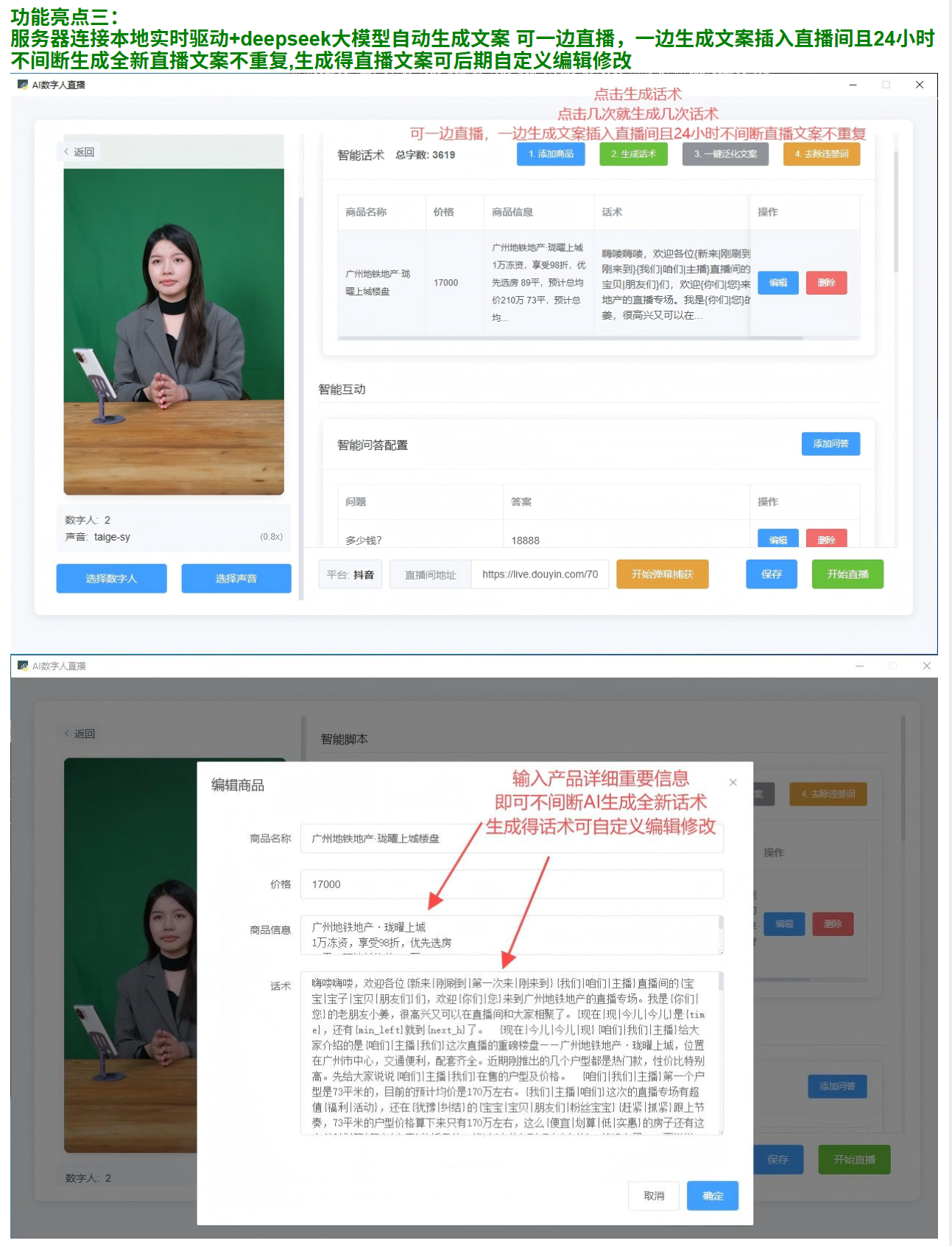Screen dimensions: 952x1246
Task: Click 开始弹幕捕获 orange button
Action: point(662,574)
